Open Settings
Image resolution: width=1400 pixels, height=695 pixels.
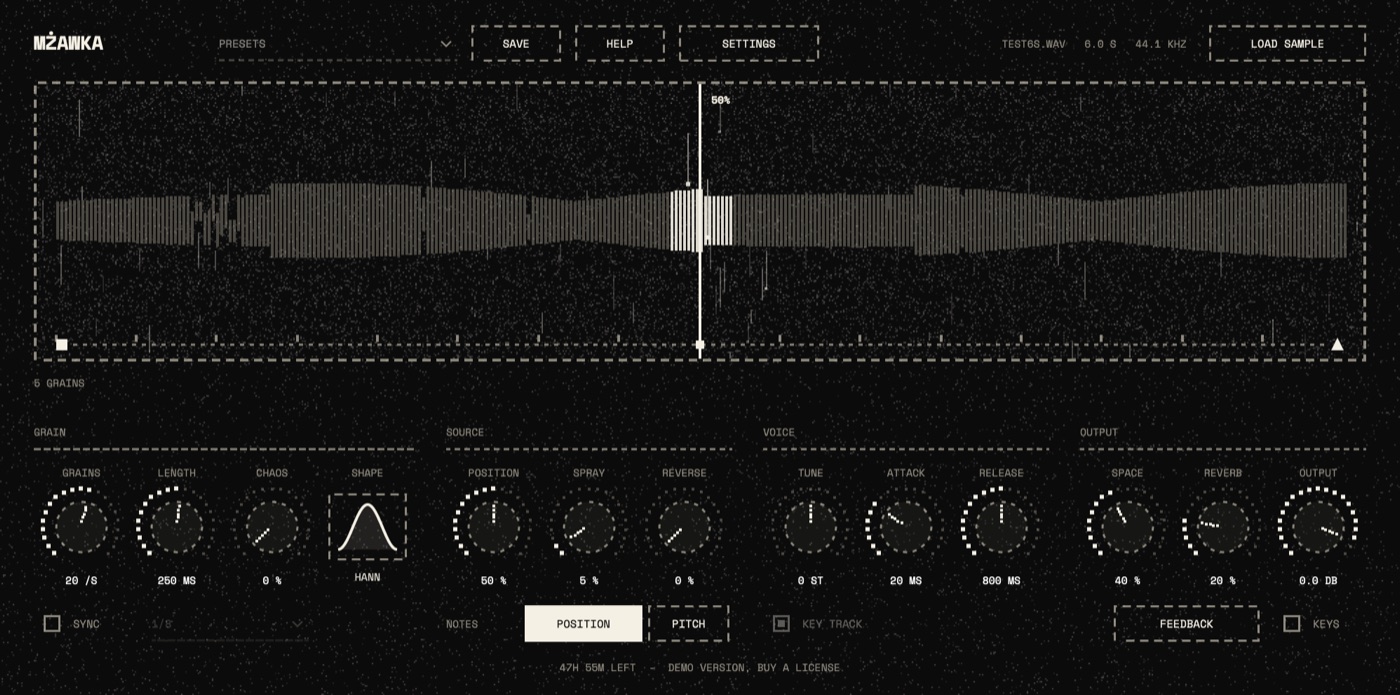pyautogui.click(x=749, y=44)
